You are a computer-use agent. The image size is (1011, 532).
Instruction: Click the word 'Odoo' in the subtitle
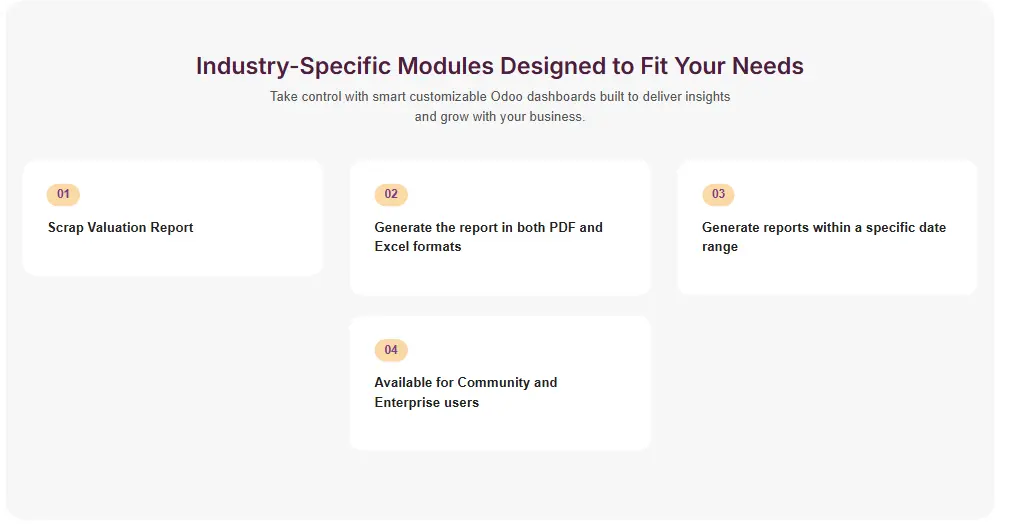[507, 97]
